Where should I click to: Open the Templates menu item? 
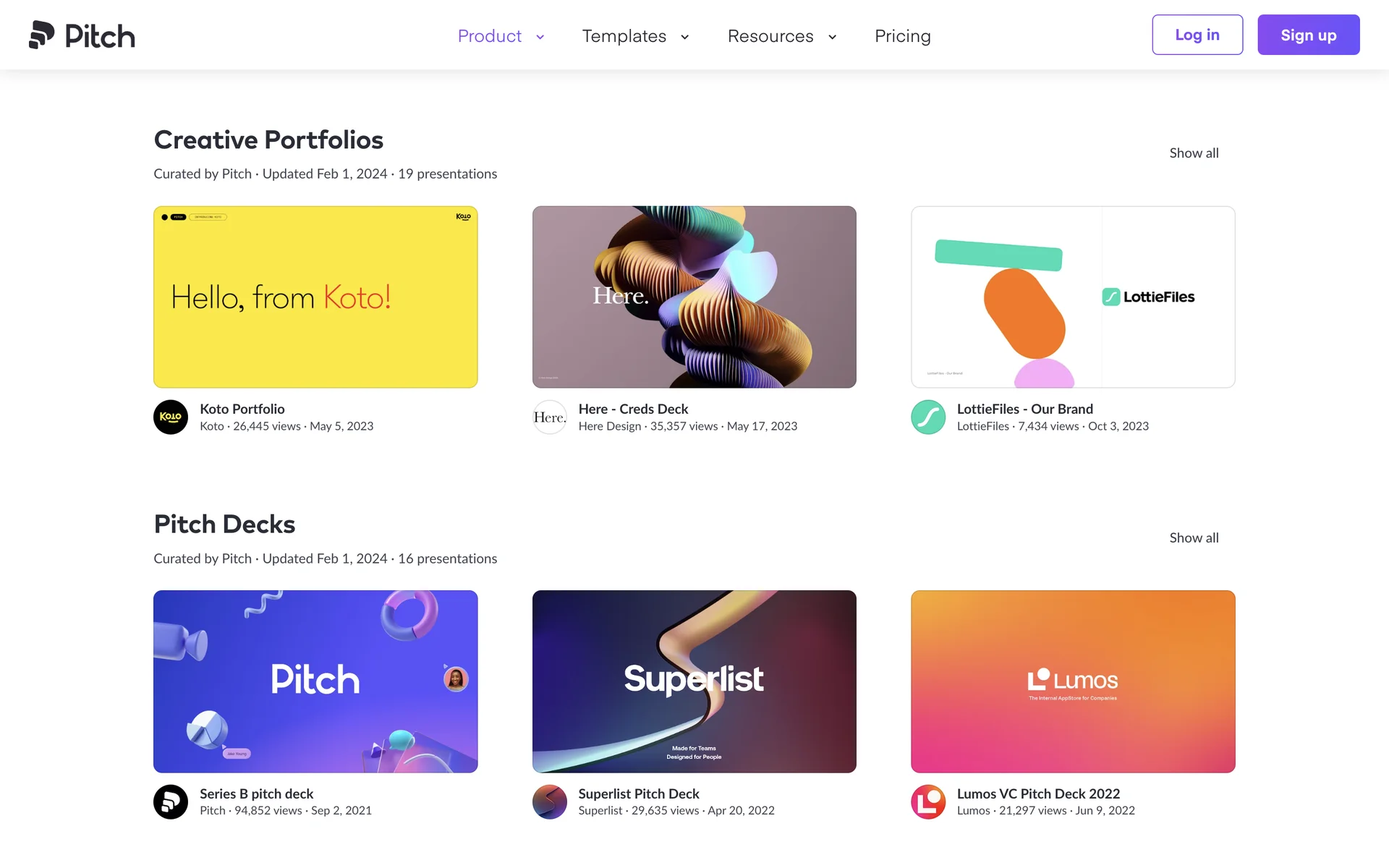[x=624, y=36]
